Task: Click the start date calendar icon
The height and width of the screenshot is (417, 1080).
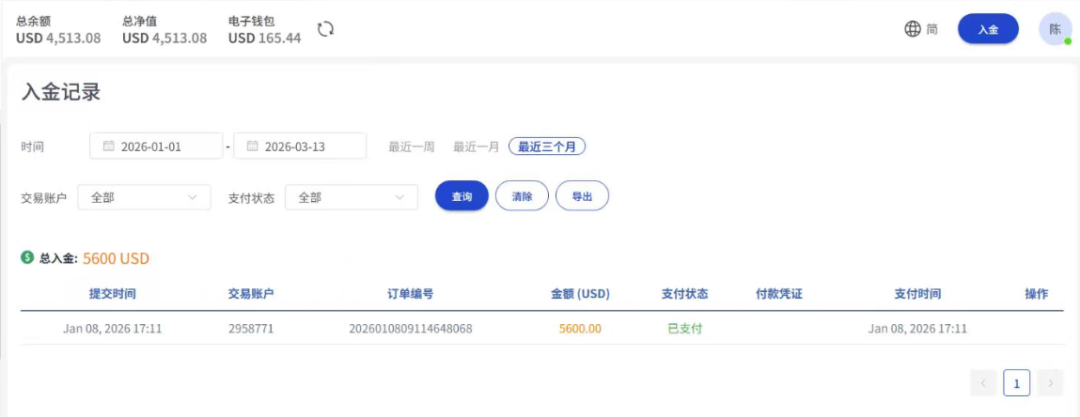Action: (109, 146)
